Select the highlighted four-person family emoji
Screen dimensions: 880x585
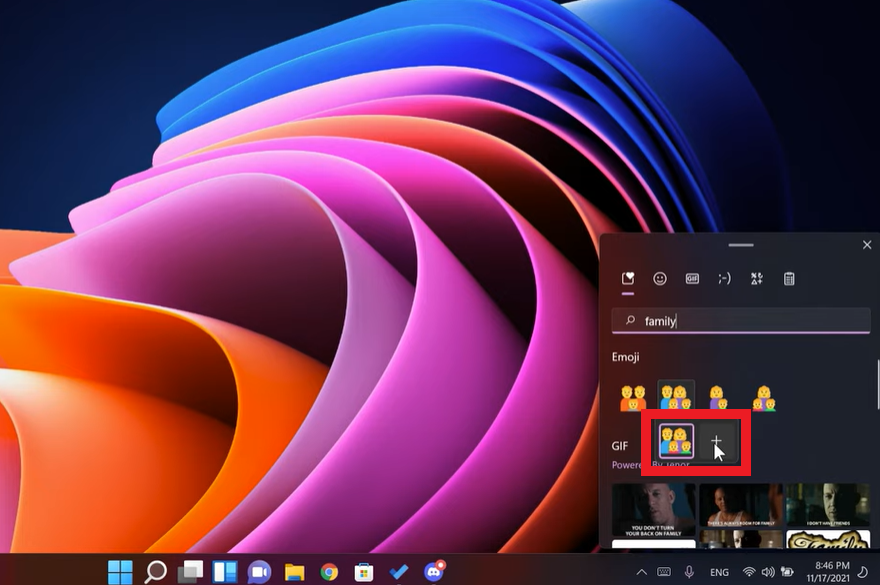(x=675, y=441)
